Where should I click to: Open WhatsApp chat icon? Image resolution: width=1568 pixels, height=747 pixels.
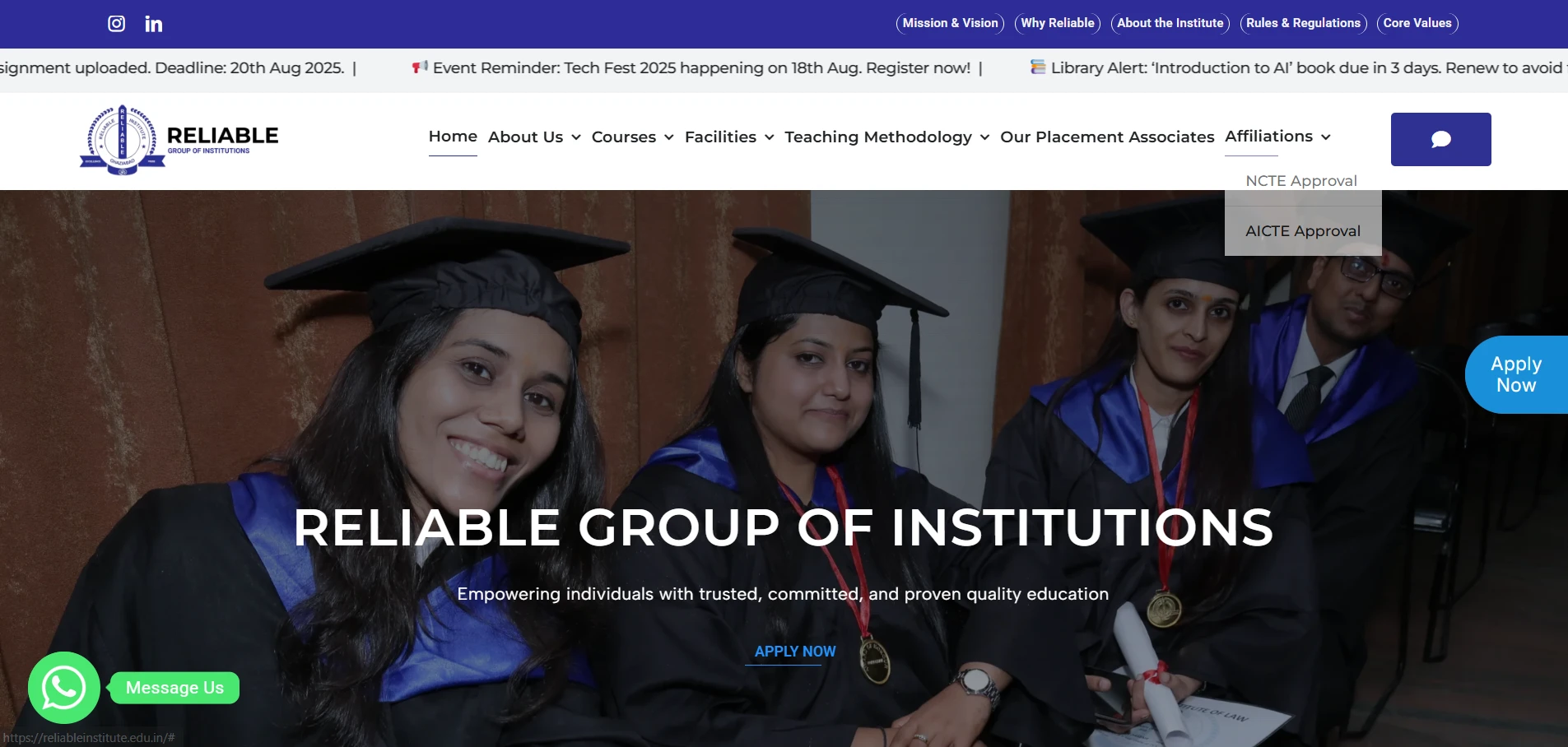(x=64, y=688)
